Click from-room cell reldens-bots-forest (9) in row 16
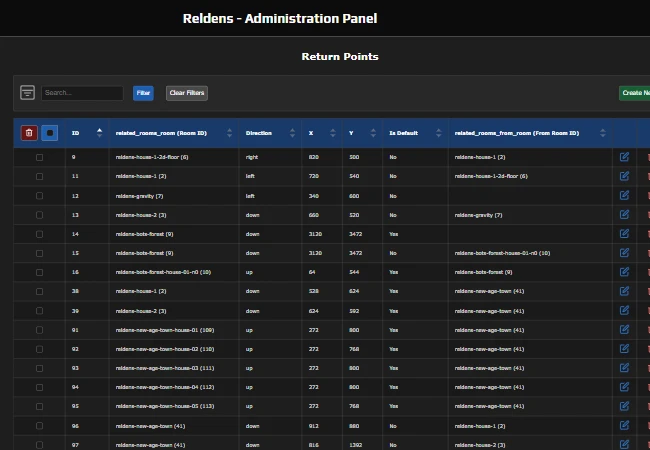Screen dimensions: 650x450 (483, 272)
